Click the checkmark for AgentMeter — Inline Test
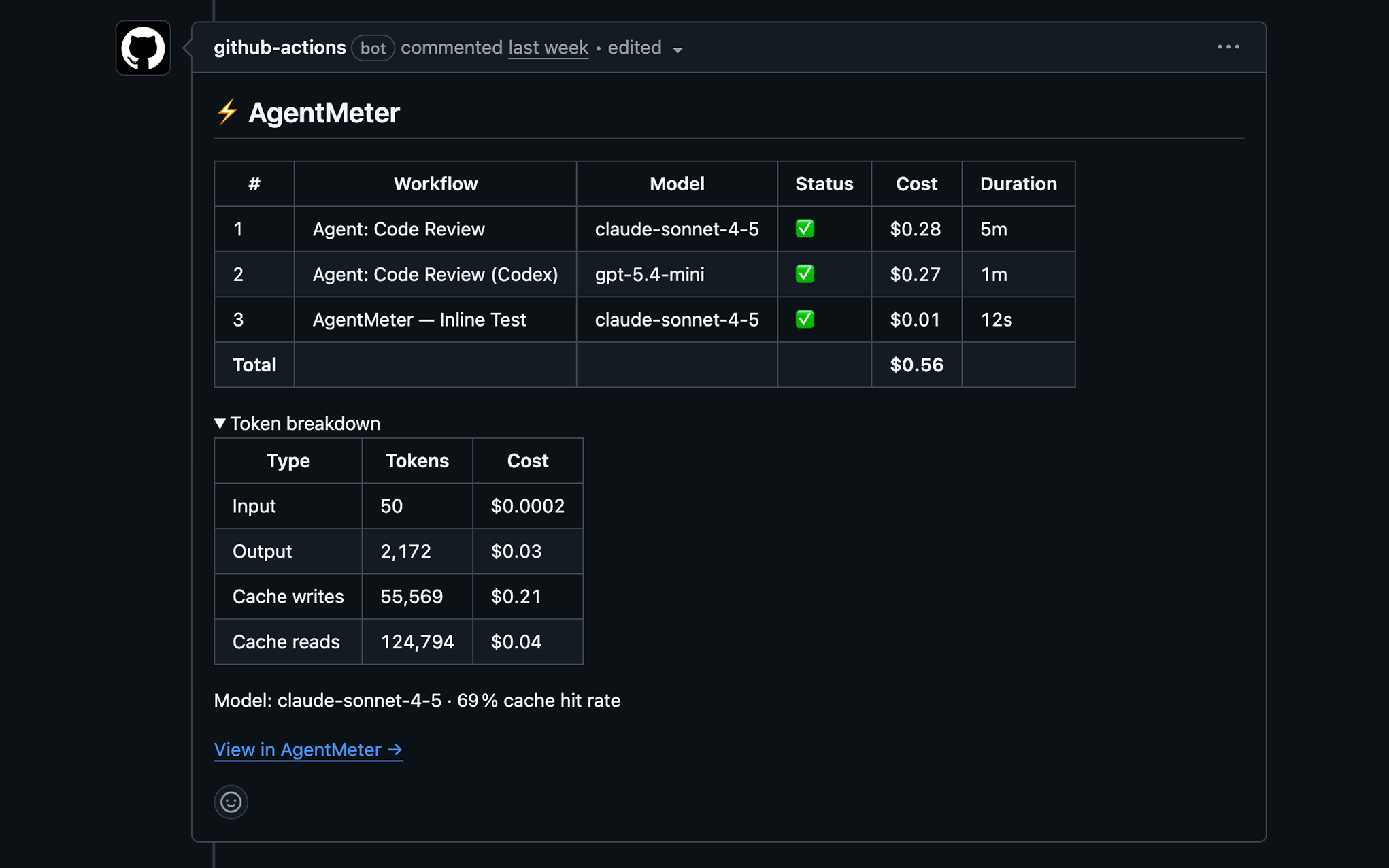1389x868 pixels. click(805, 320)
